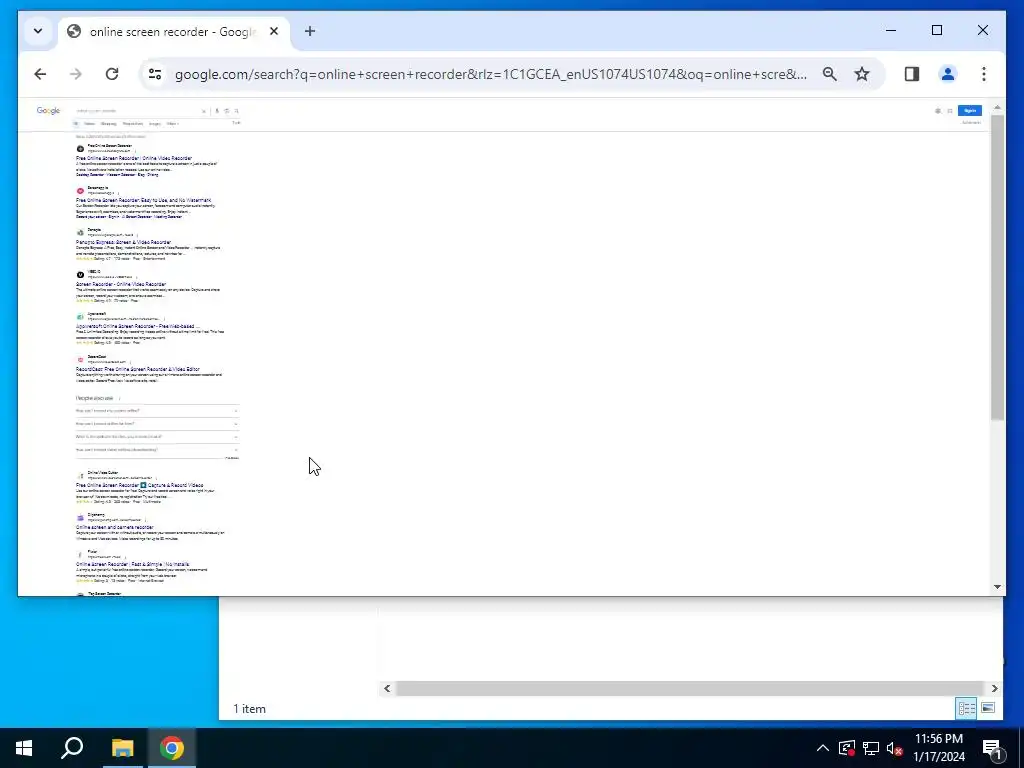View site information for google.com
1024x768 pixels.
point(155,74)
